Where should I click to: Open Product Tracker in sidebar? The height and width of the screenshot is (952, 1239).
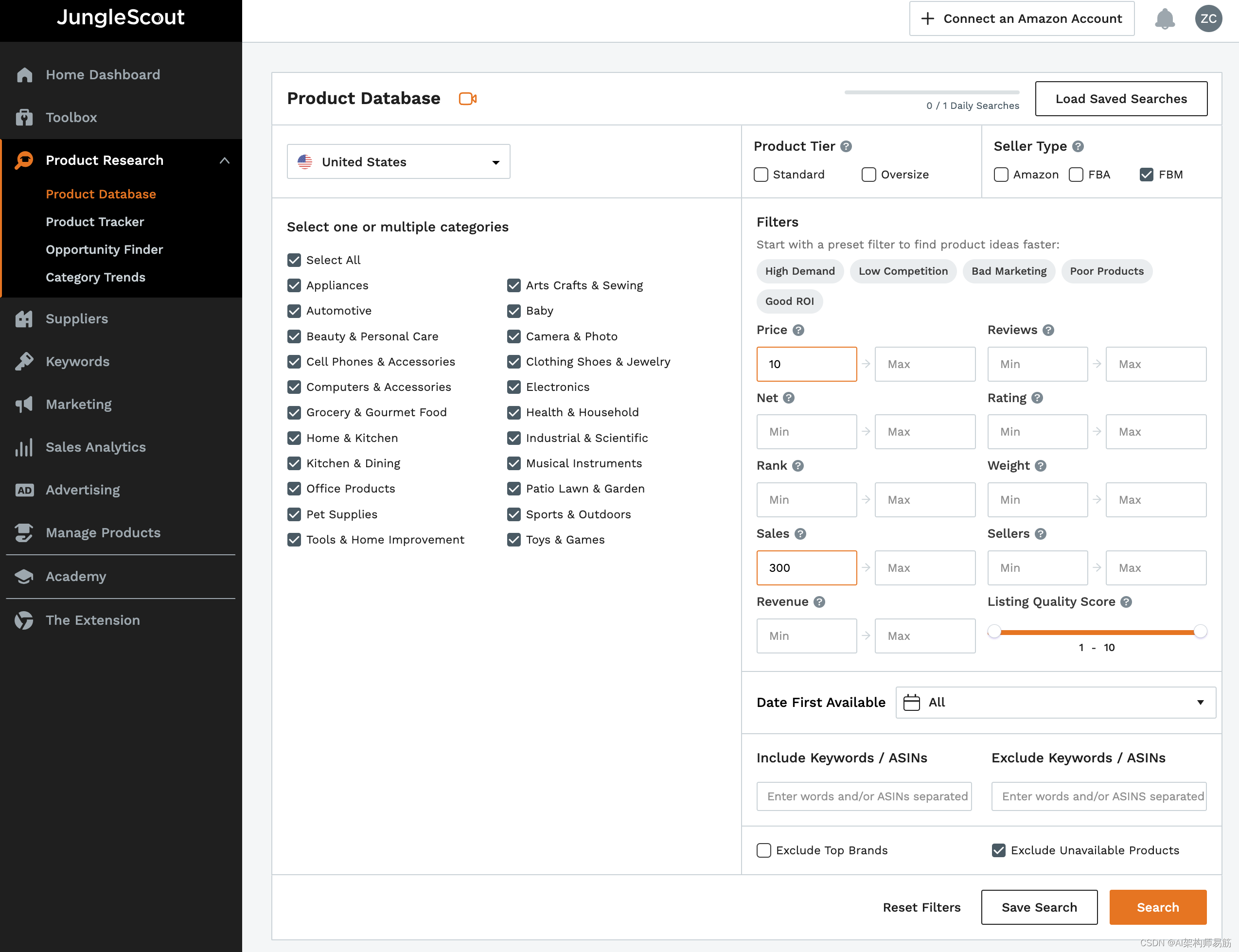95,222
